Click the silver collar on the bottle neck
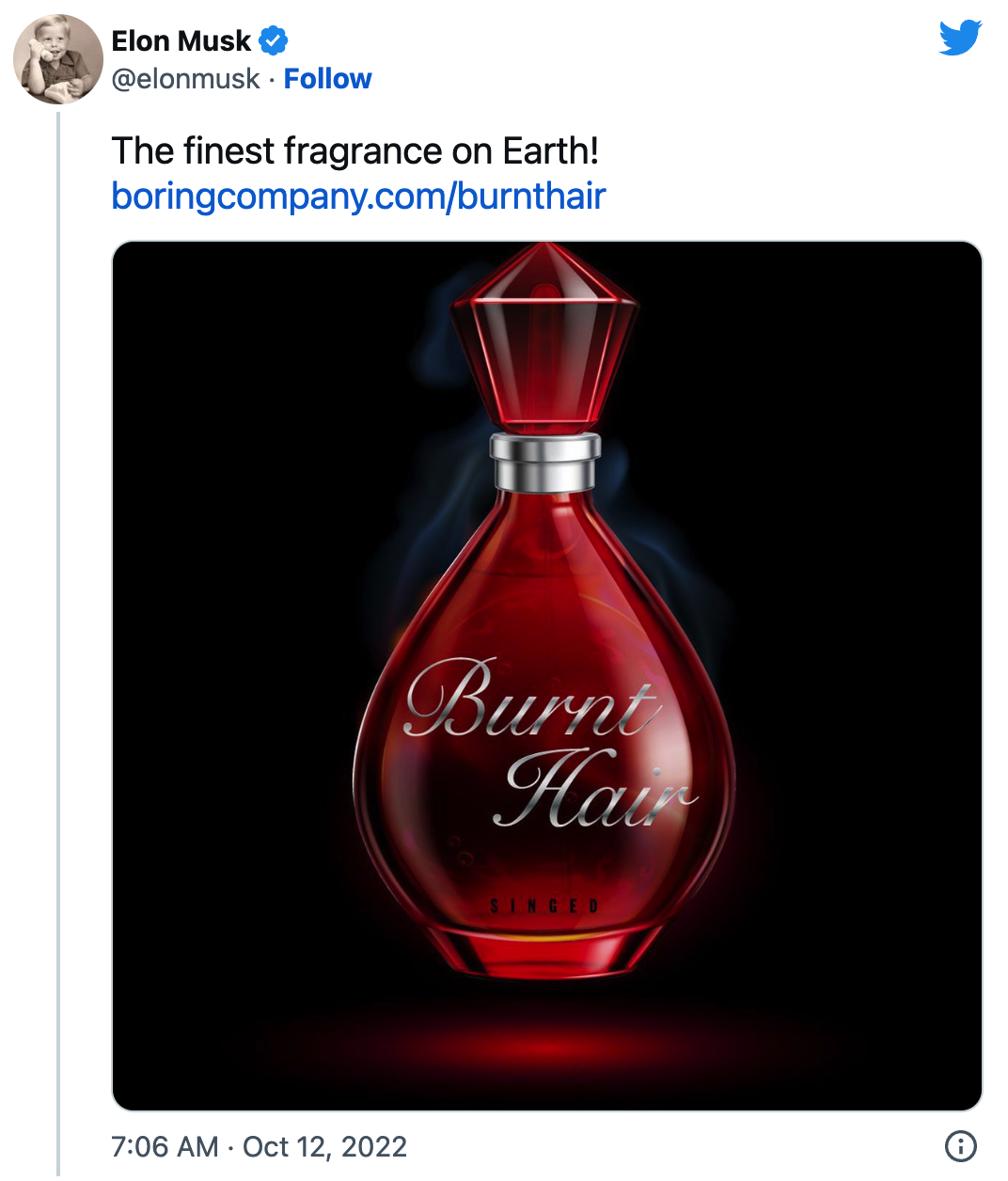 545,462
